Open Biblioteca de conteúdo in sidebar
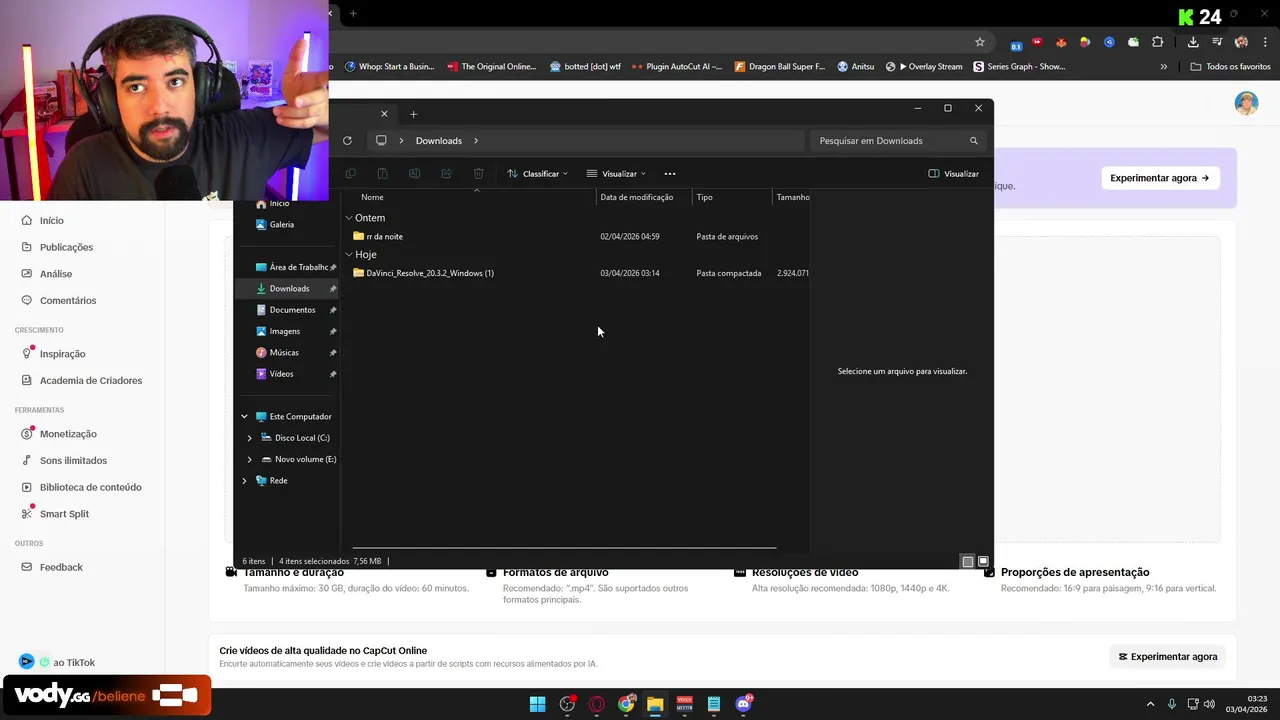Viewport: 1280px width, 720px height. (x=83, y=487)
